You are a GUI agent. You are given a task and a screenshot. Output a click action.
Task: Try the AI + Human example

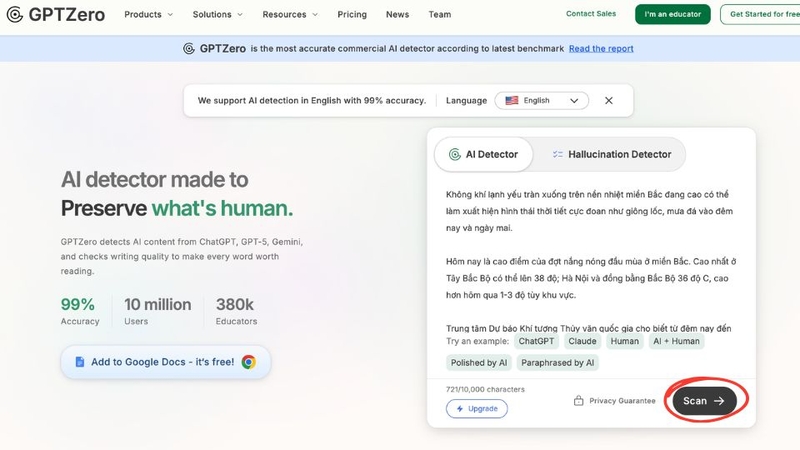[x=676, y=341]
